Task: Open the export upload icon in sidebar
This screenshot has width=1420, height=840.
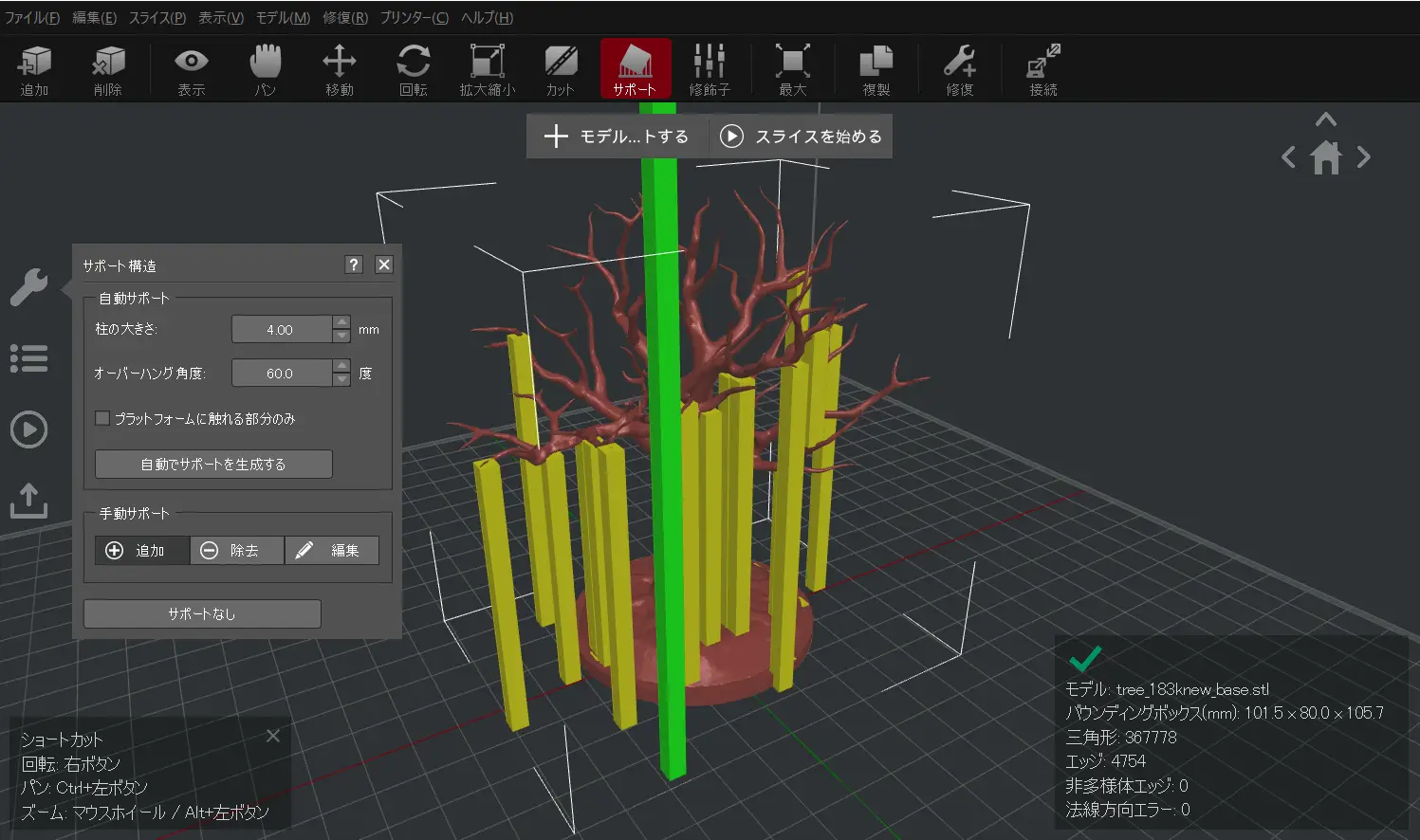Action: [x=28, y=501]
